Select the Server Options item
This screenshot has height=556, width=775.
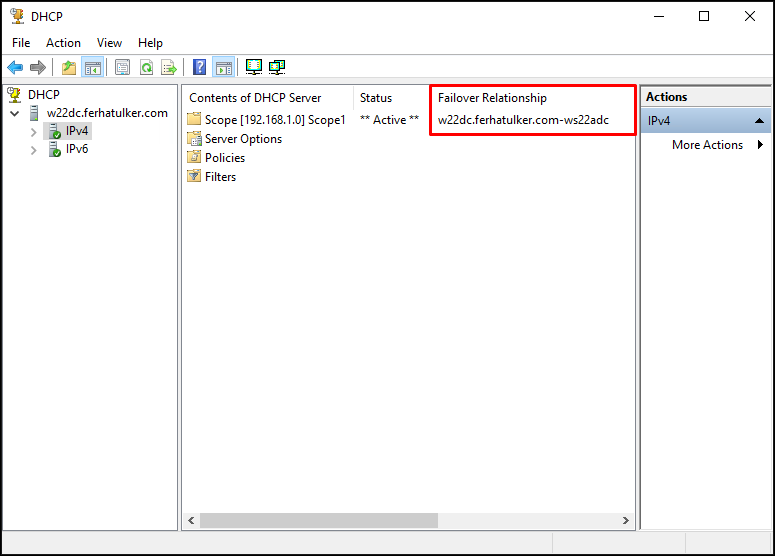(x=243, y=139)
